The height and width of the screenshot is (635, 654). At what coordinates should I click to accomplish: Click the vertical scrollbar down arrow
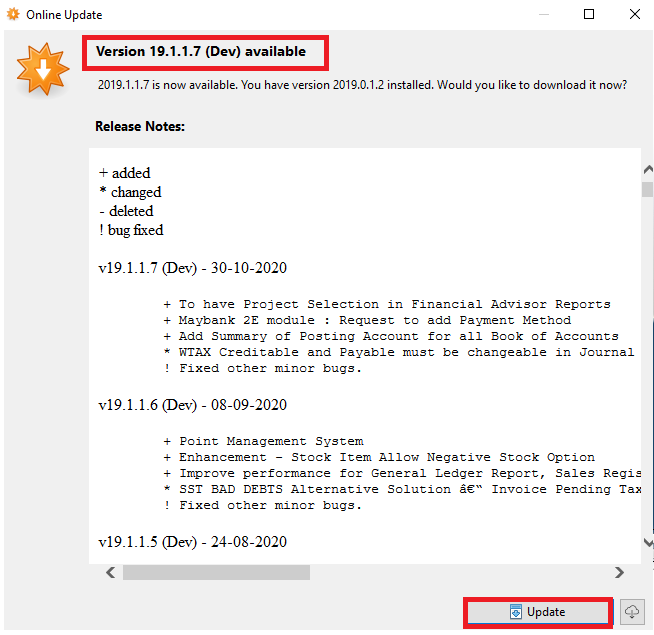point(648,542)
